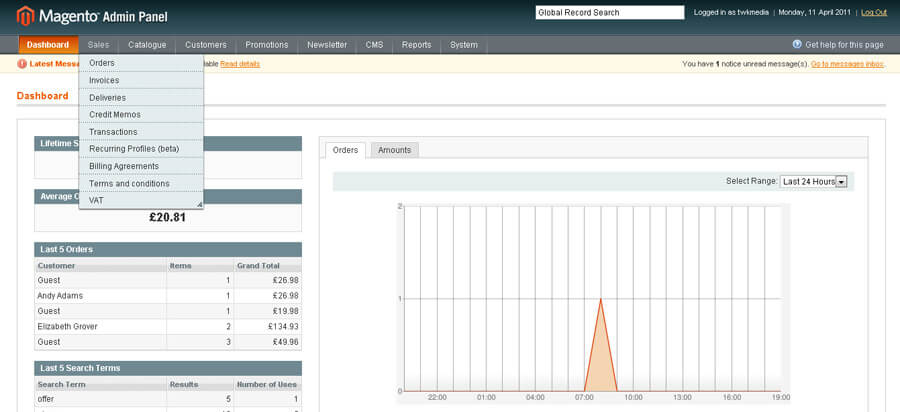Screen dimensions: 900x412
Task: Open the Read details link
Action: tap(240, 64)
